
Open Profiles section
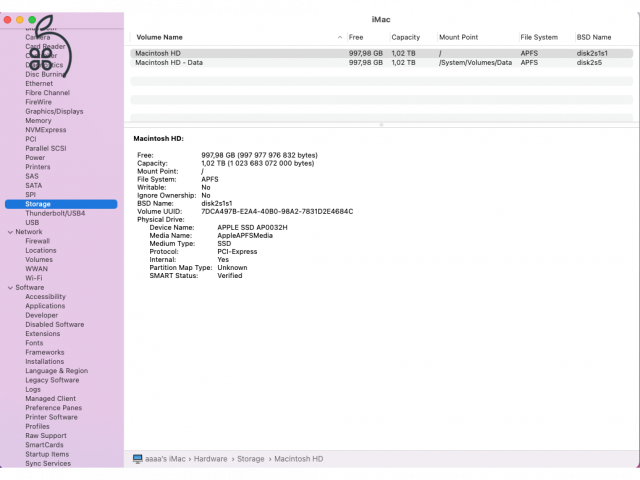coord(37,426)
